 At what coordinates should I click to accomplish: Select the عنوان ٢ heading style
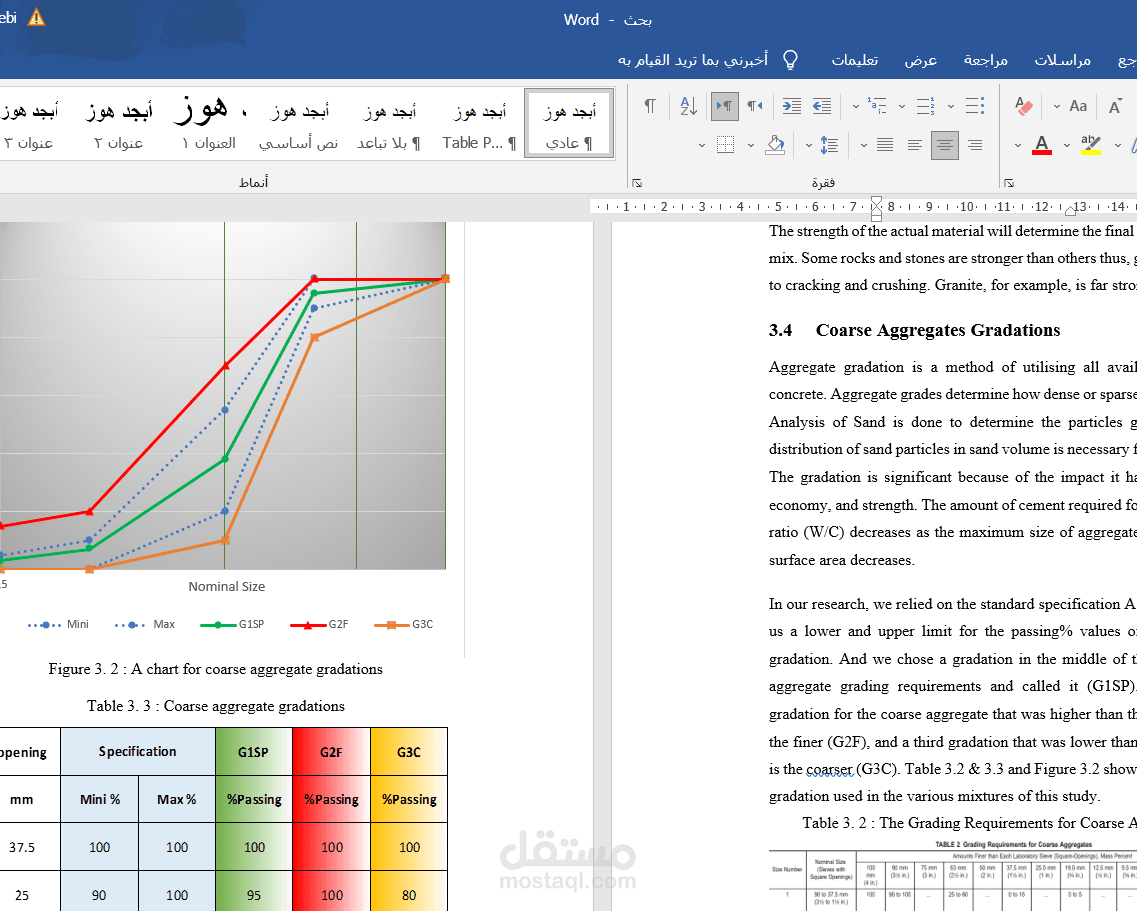point(118,124)
